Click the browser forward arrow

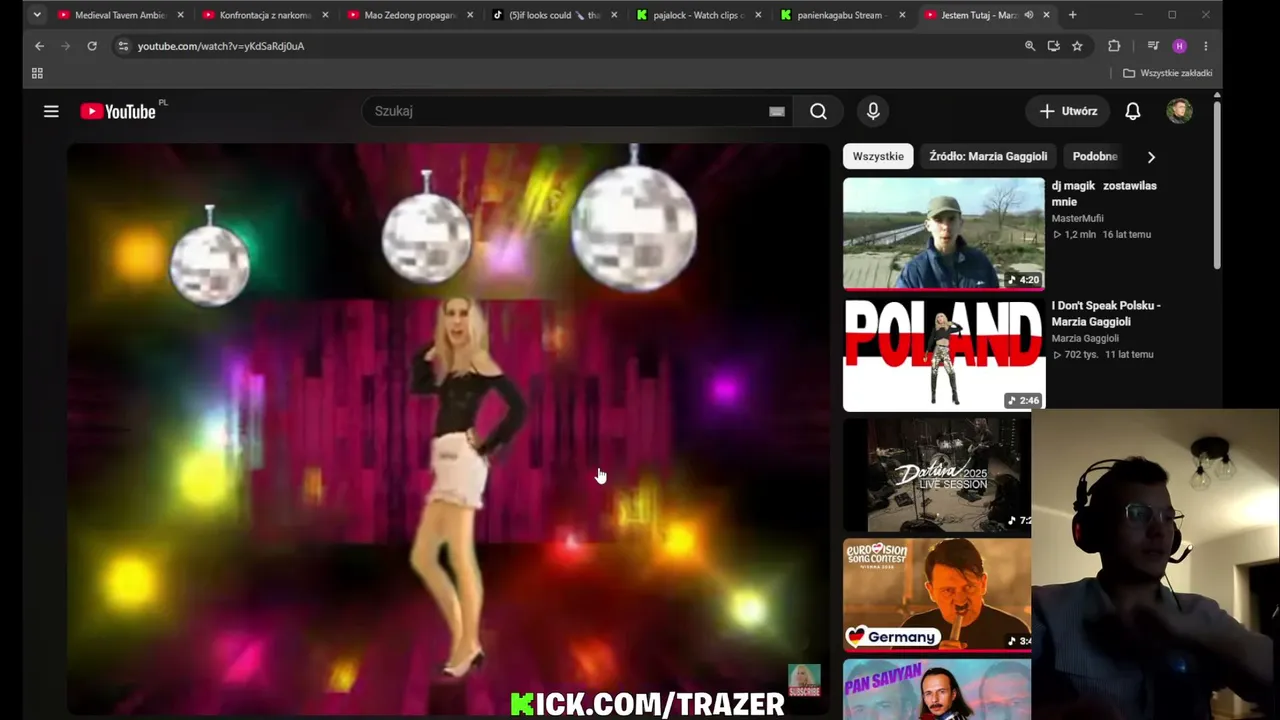pyautogui.click(x=65, y=46)
